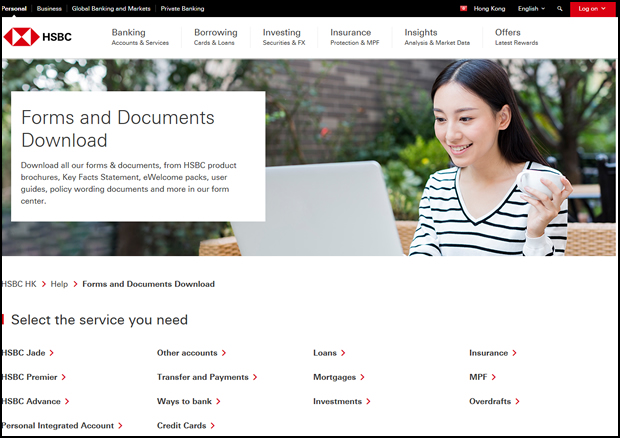Click the chevron beside Overdrafts
Viewport: 620px width, 438px height.
[517, 402]
